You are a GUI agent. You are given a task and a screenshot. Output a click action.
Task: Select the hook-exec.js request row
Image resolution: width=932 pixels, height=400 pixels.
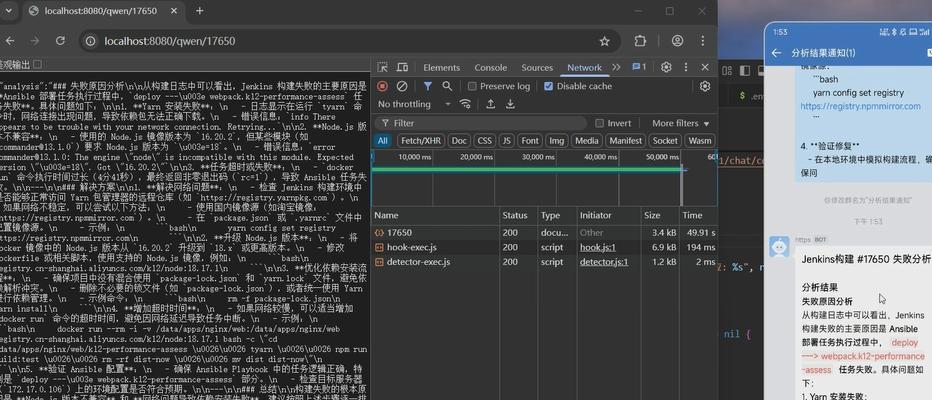(544, 247)
